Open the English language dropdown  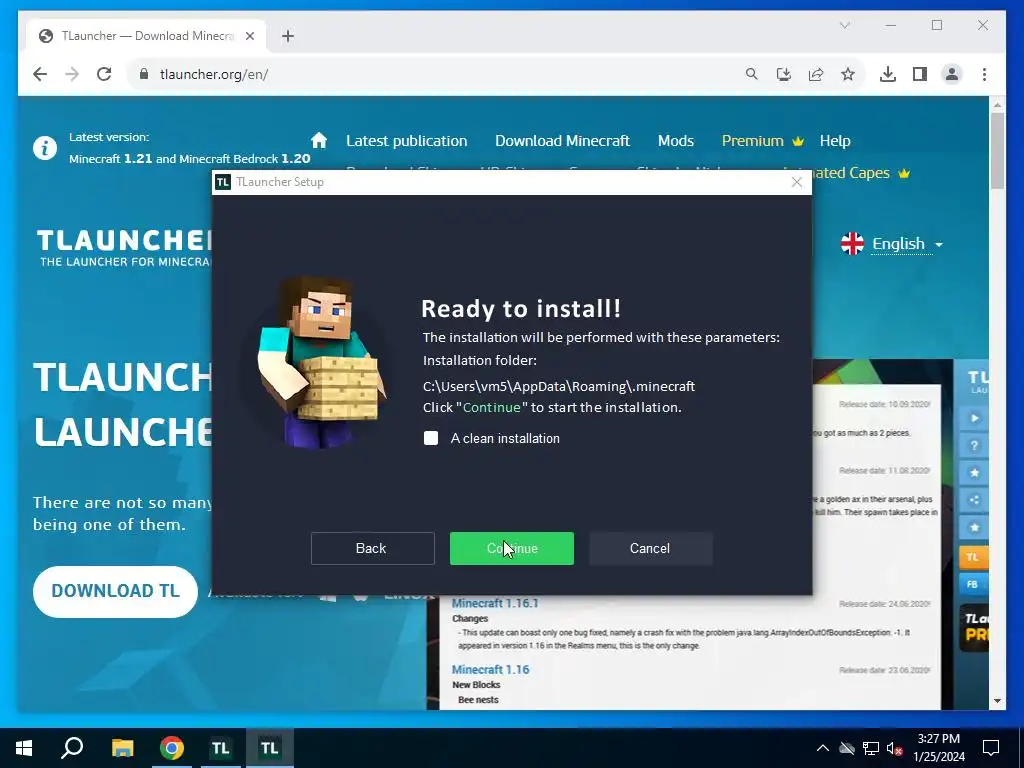point(907,244)
